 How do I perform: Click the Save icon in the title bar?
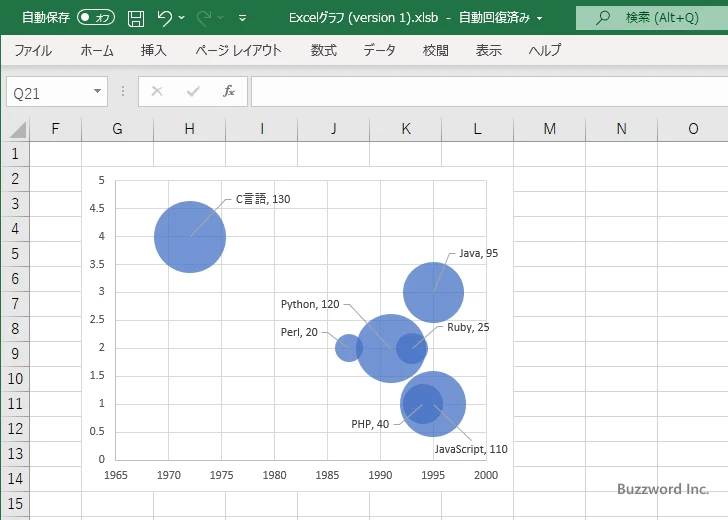pyautogui.click(x=136, y=18)
